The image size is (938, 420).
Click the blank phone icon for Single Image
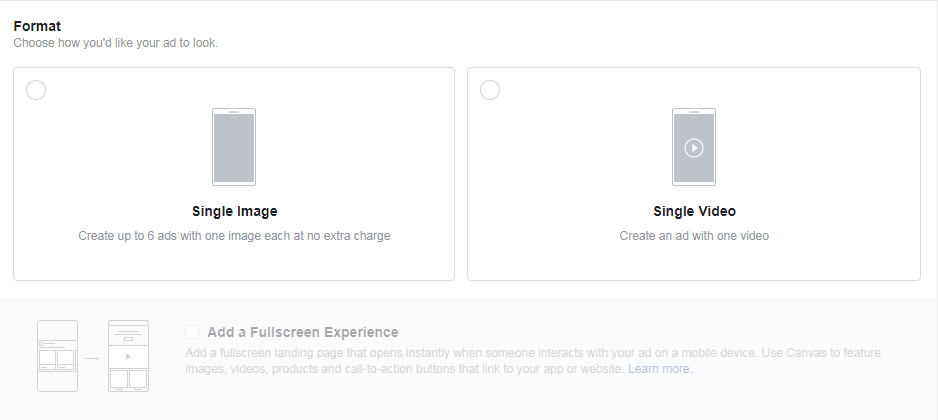click(x=234, y=146)
